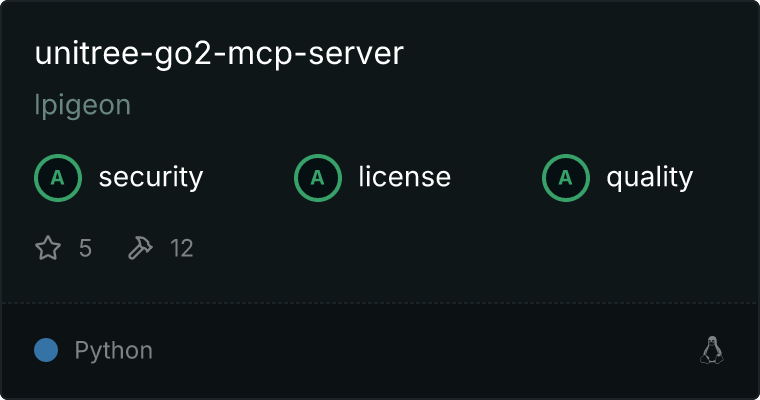Click the dashed divider line above Python

pos(380,303)
